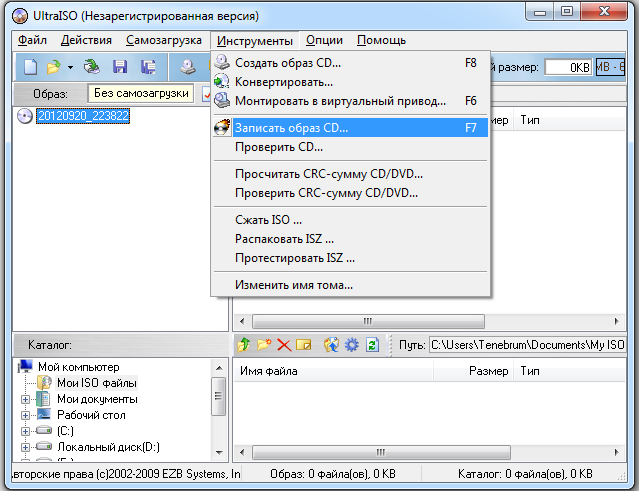
Task: Click the Make CD image drive toolbar icon
Action: [x=188, y=67]
